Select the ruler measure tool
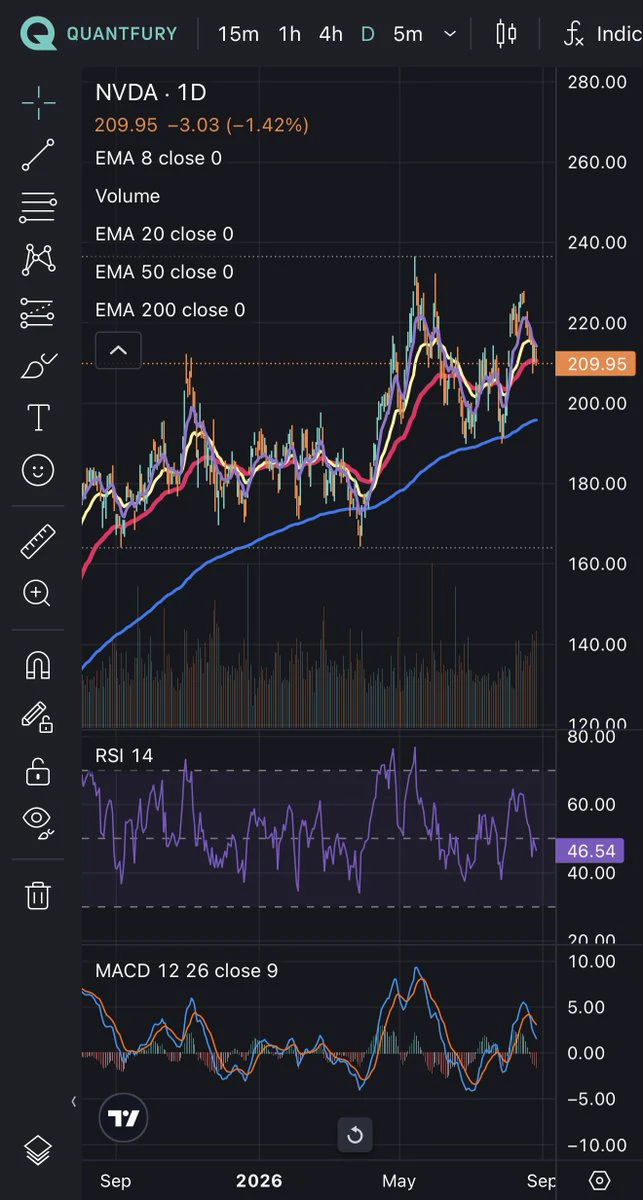This screenshot has width=643, height=1200. pos(38,541)
